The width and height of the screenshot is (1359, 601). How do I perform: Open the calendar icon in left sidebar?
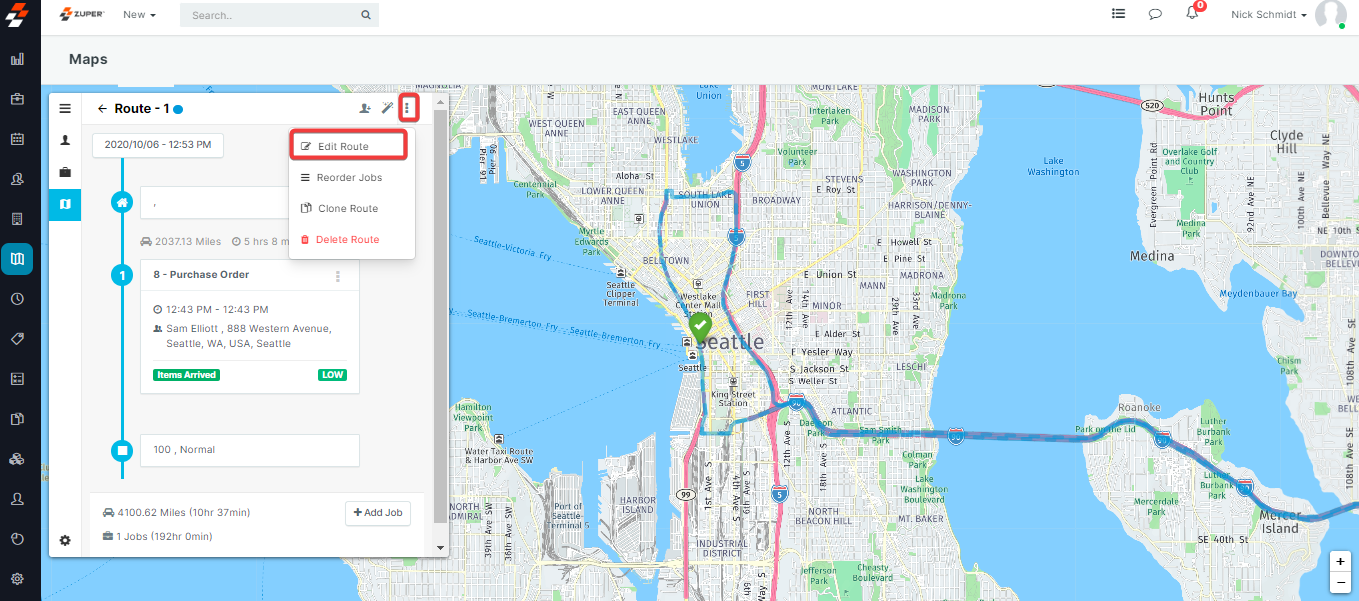pyautogui.click(x=17, y=139)
